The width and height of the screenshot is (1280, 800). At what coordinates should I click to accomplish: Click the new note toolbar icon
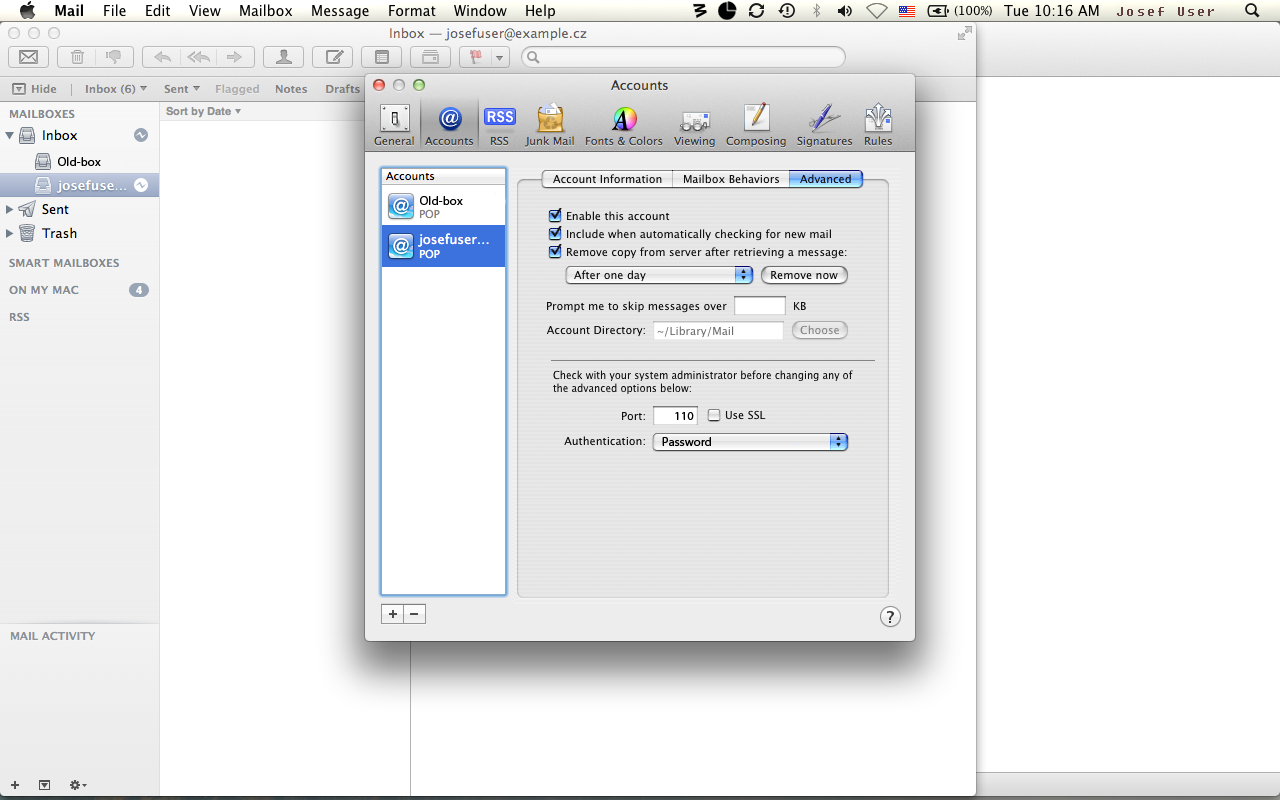pos(381,57)
